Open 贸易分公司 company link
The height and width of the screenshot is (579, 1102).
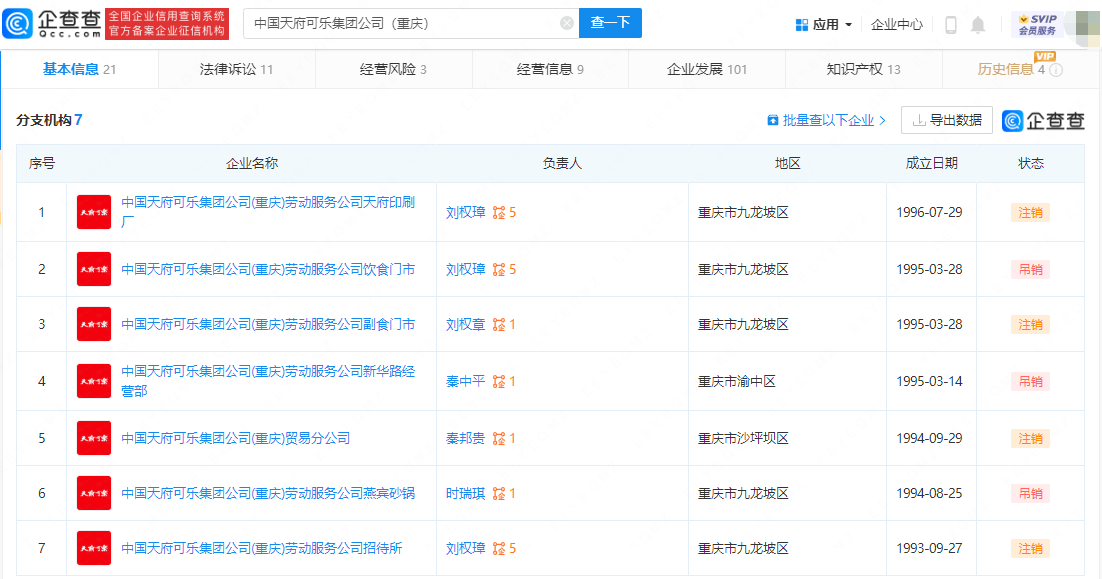[x=235, y=438]
